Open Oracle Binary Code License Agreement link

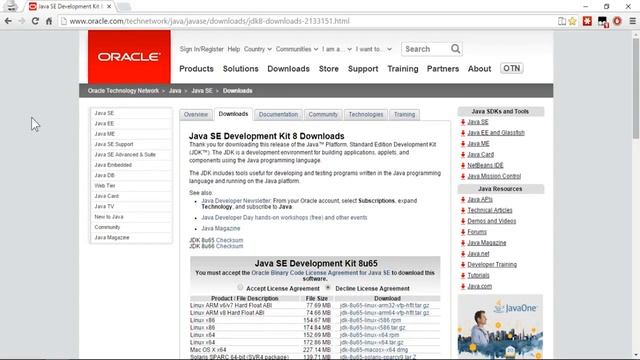click(321, 273)
